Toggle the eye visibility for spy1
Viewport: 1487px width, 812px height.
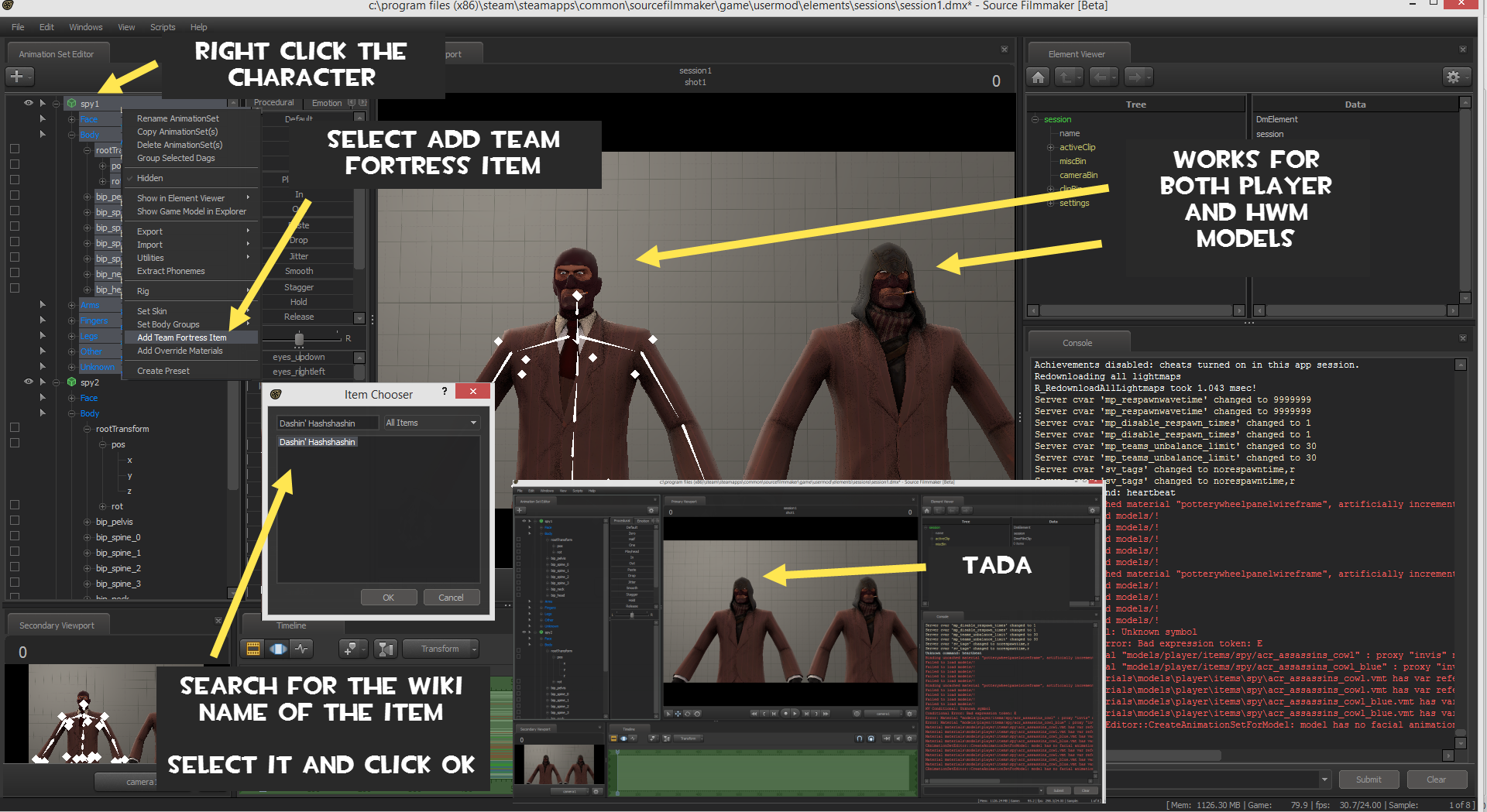click(x=29, y=103)
